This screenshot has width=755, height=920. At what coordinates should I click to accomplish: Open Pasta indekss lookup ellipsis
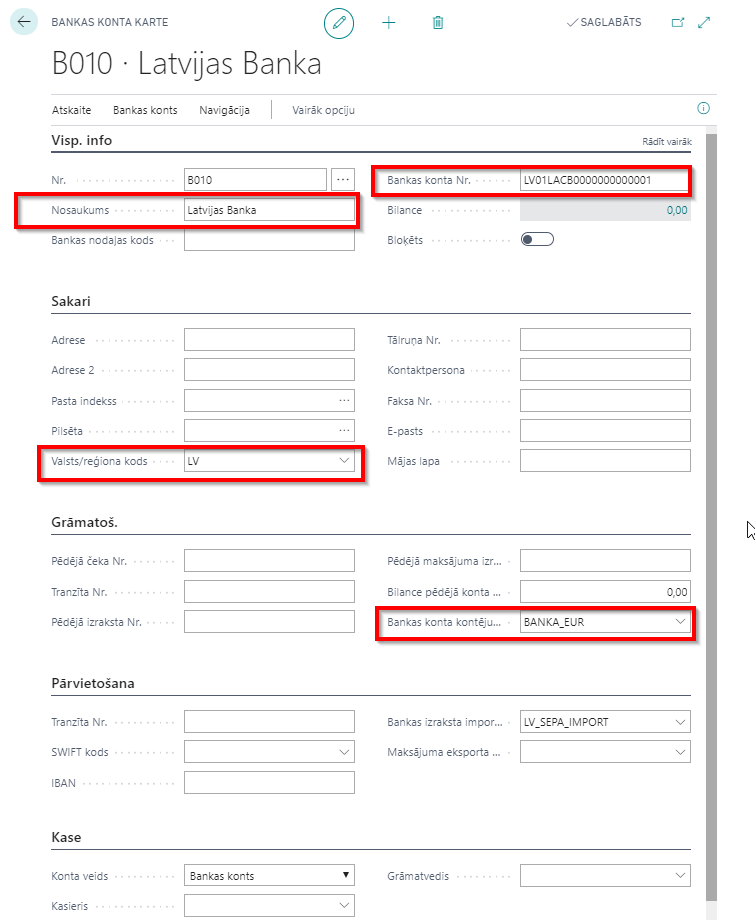[344, 400]
